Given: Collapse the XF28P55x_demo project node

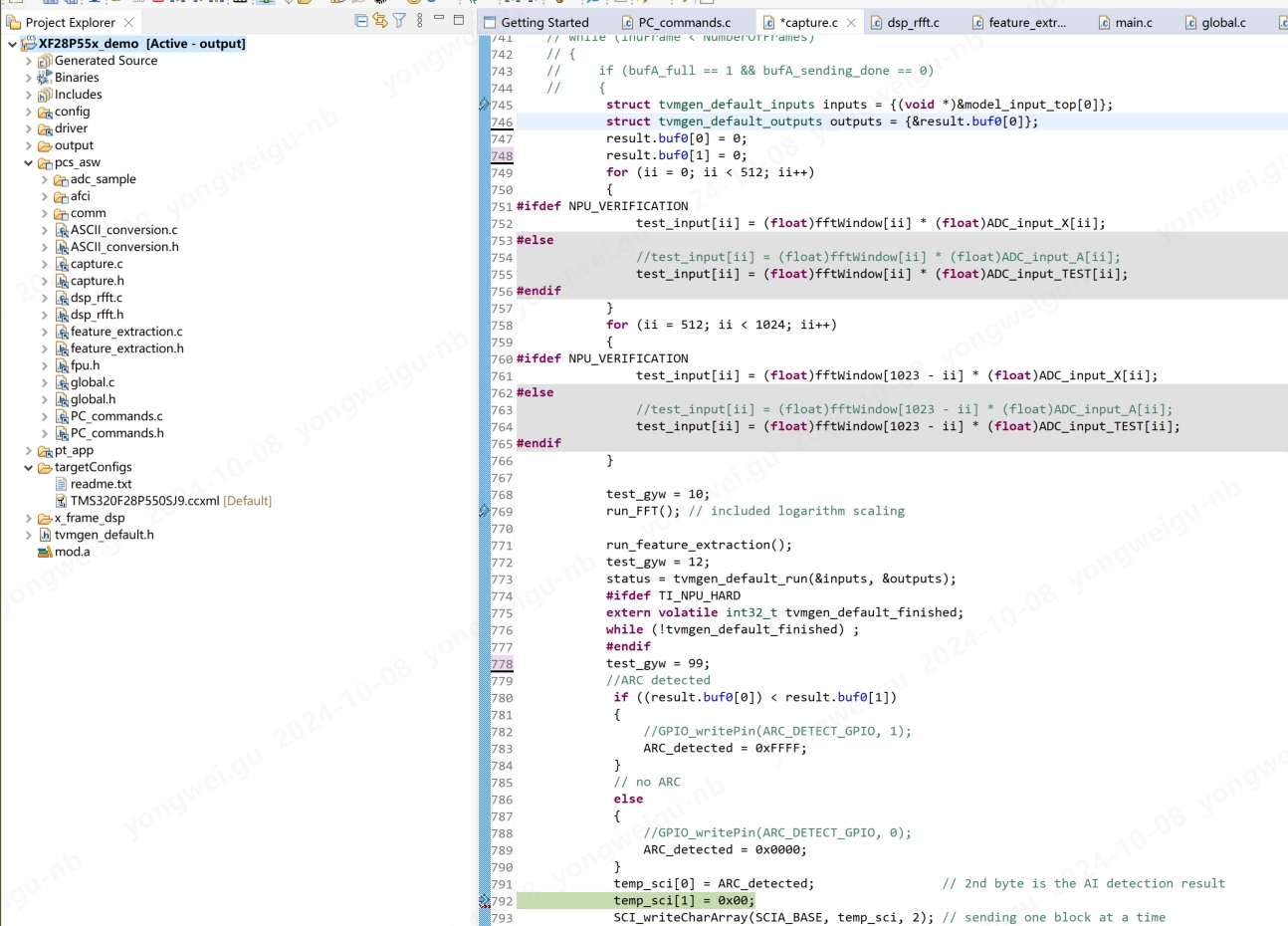Looking at the screenshot, I should (x=12, y=44).
